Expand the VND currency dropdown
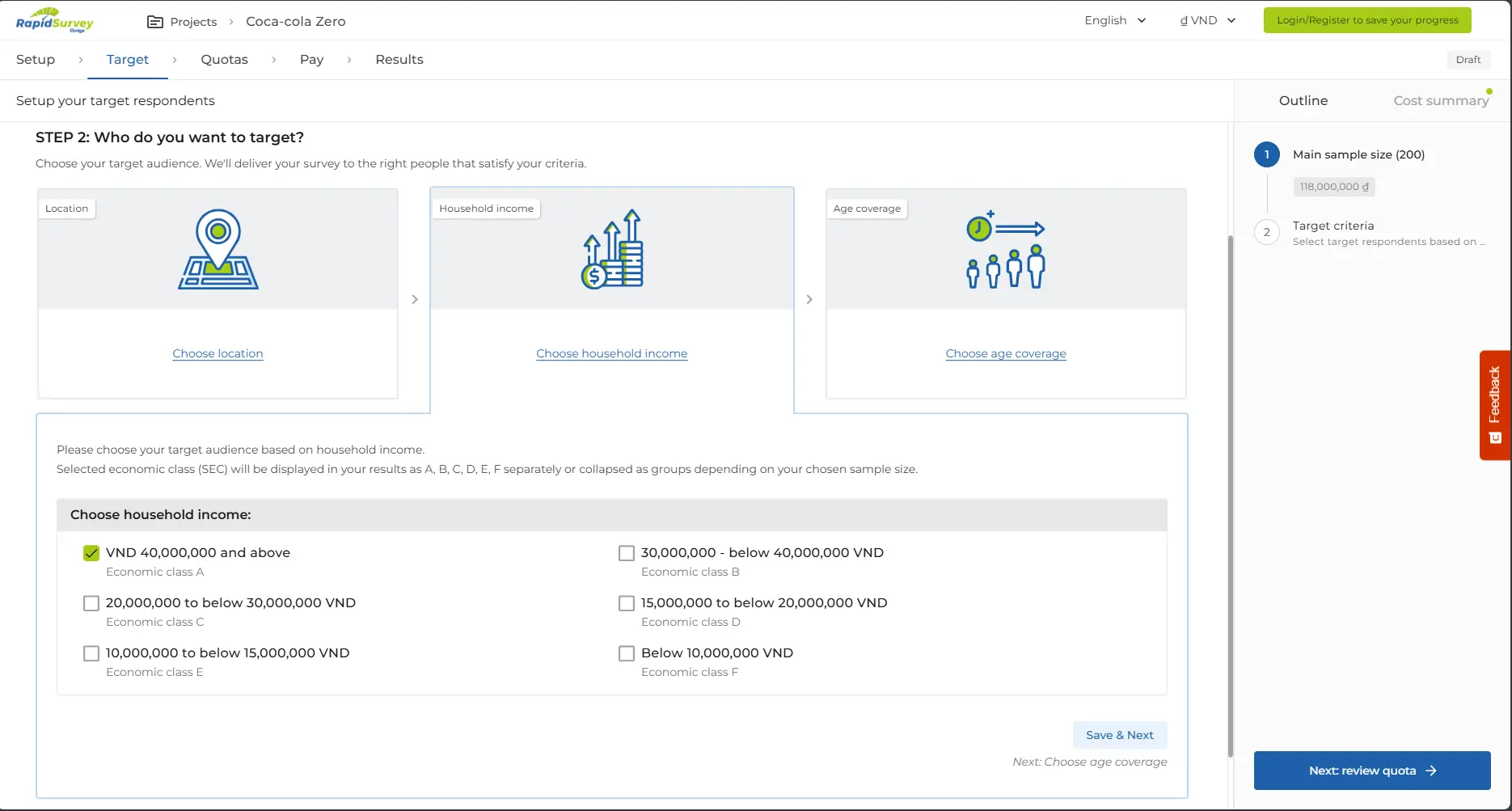The height and width of the screenshot is (811, 1512). (x=1207, y=20)
